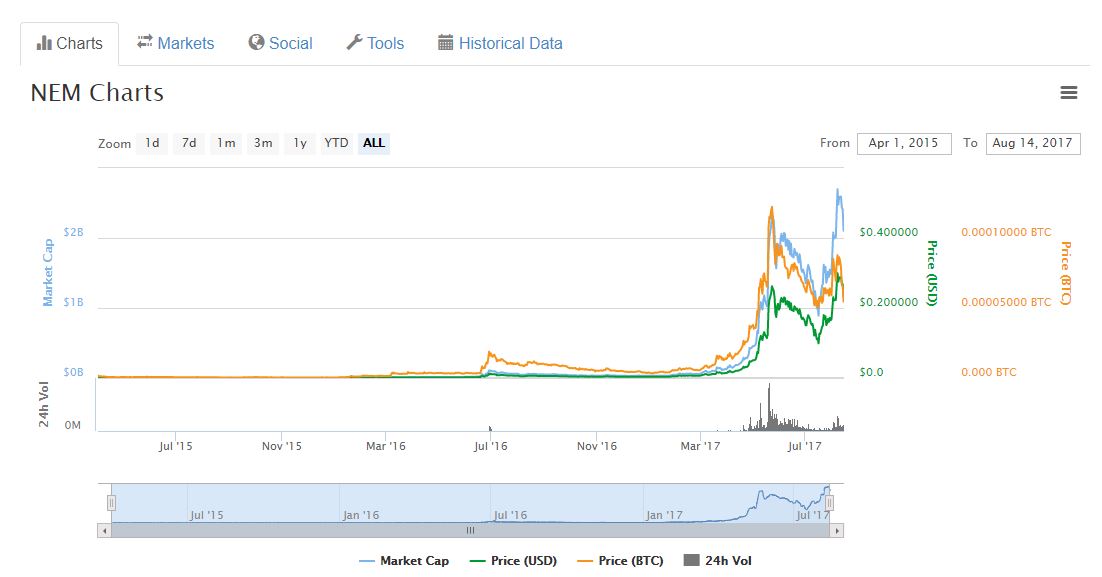1102x577 pixels.
Task: Click the Price (BTC) vertical axis title
Action: click(x=1065, y=273)
